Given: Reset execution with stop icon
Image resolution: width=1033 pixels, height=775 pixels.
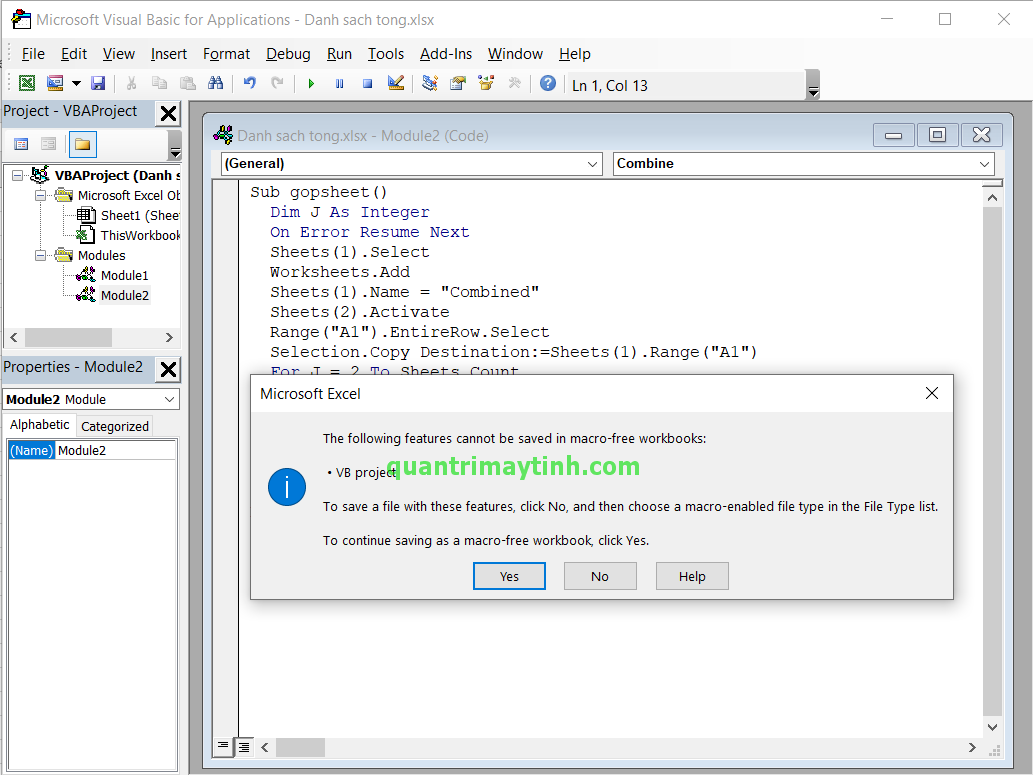Looking at the screenshot, I should (x=368, y=84).
